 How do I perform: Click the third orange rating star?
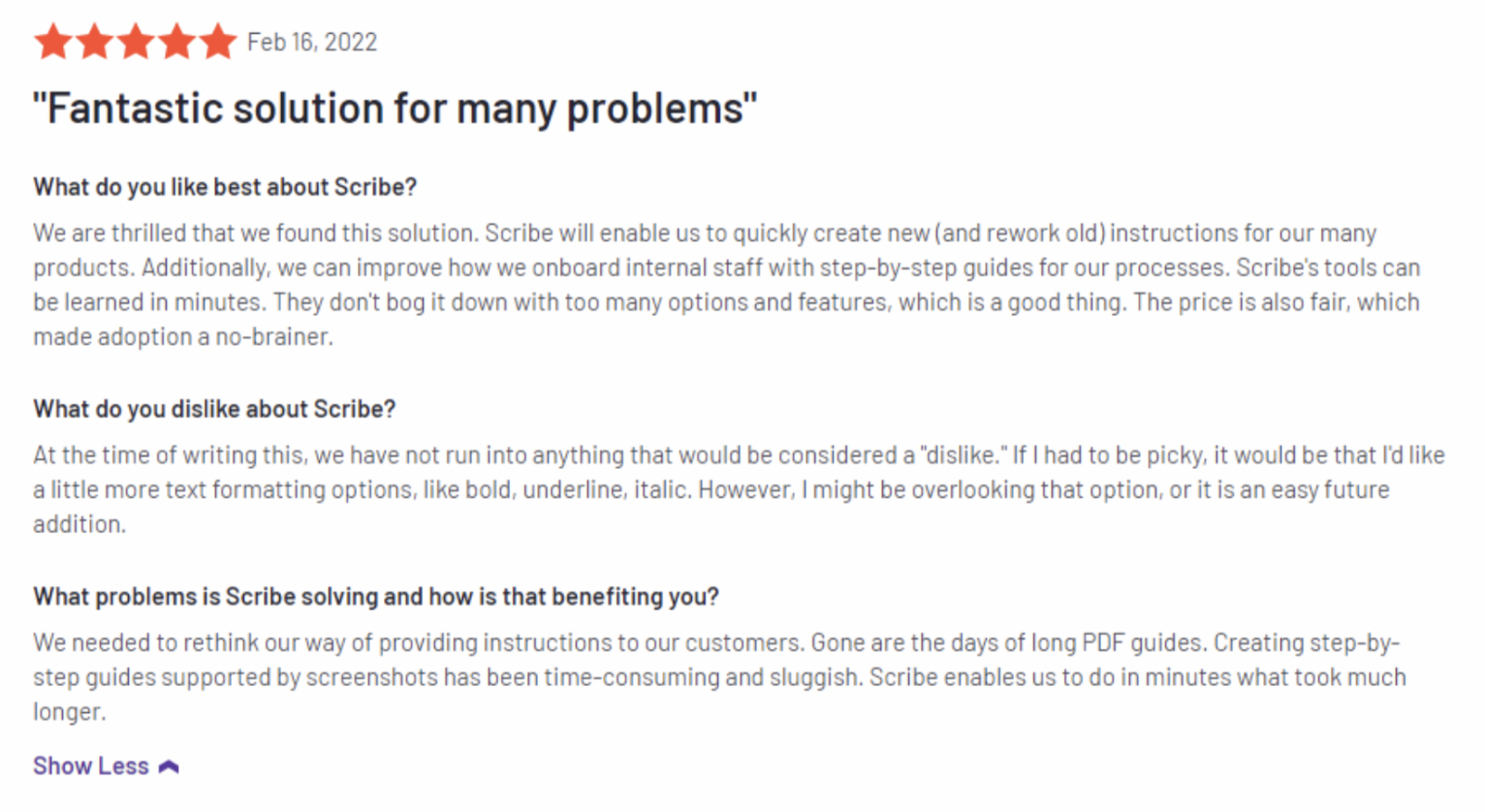pyautogui.click(x=136, y=42)
